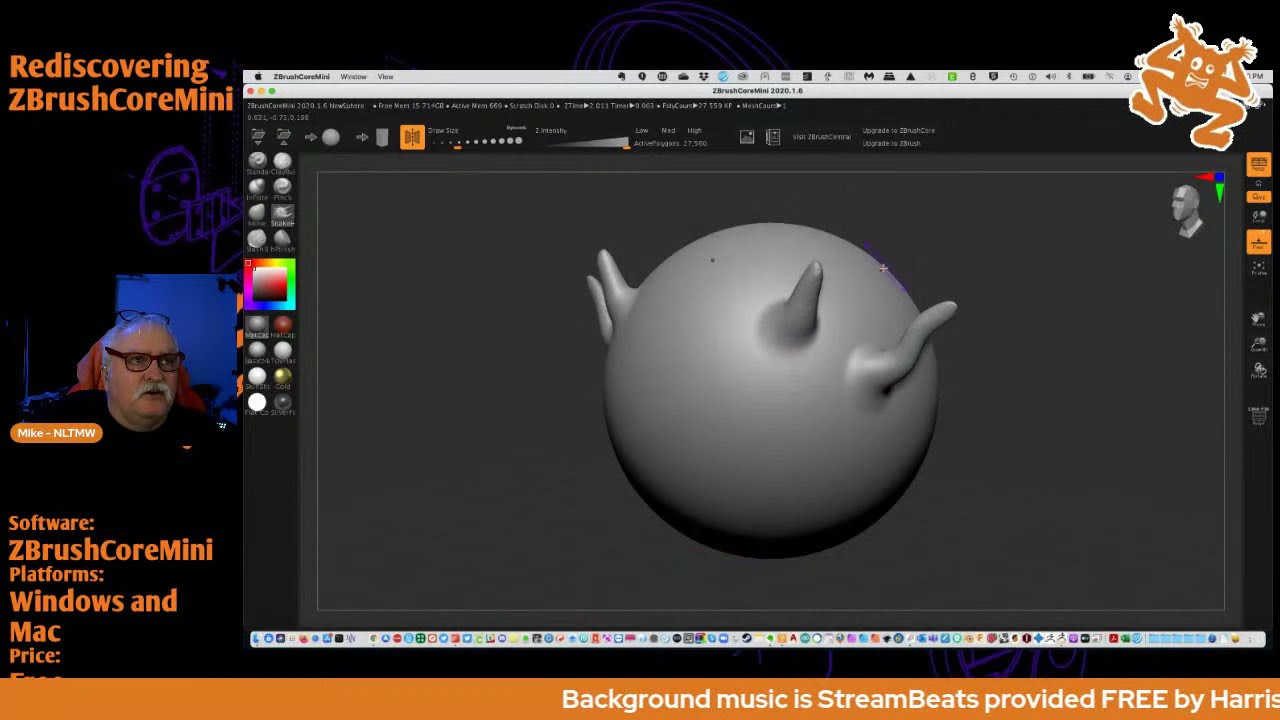Set resolution to Low

click(x=642, y=131)
